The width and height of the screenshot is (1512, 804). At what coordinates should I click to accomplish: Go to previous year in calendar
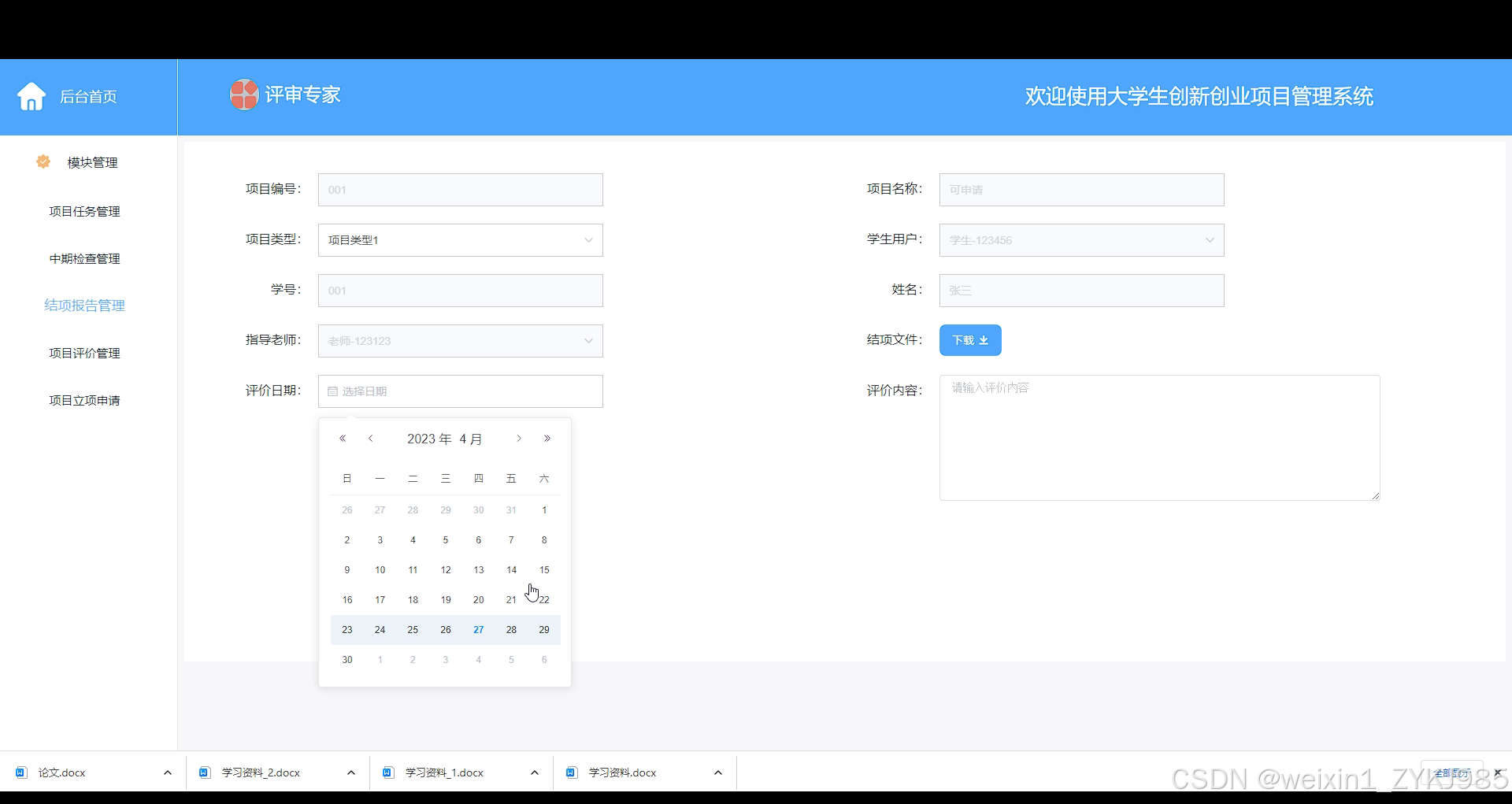pyautogui.click(x=343, y=439)
